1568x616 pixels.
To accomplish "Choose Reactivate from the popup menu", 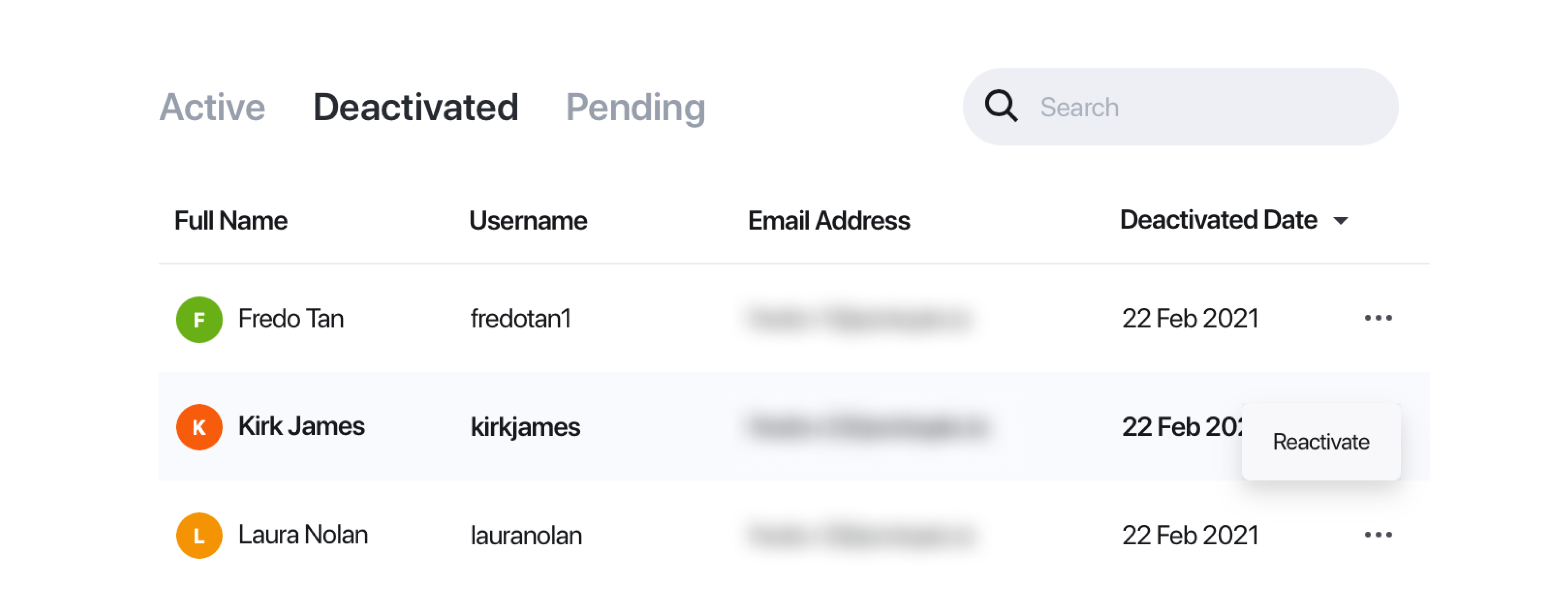I will 1321,442.
